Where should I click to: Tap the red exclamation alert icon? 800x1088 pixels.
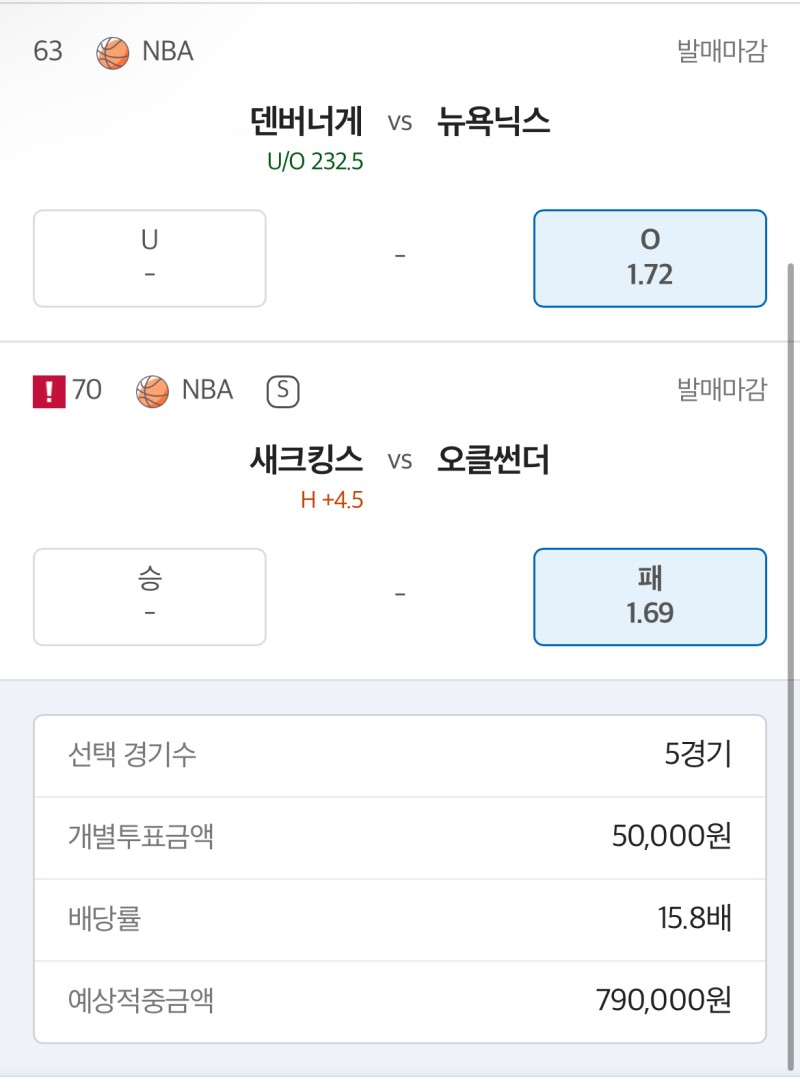48,391
